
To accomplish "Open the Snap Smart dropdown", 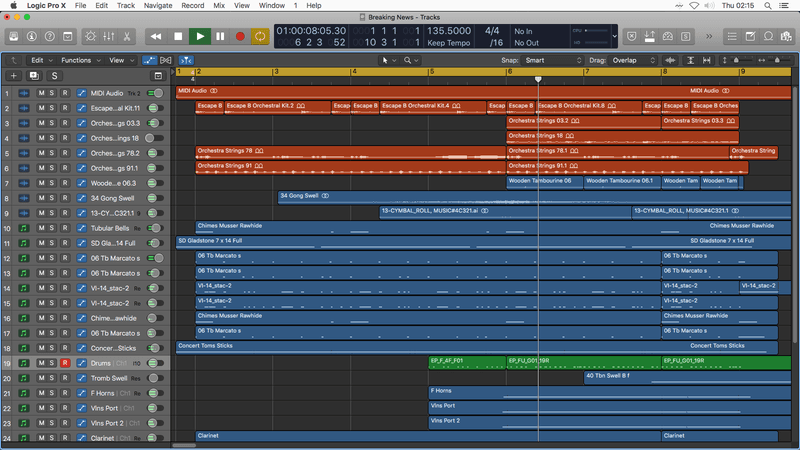I will point(552,60).
